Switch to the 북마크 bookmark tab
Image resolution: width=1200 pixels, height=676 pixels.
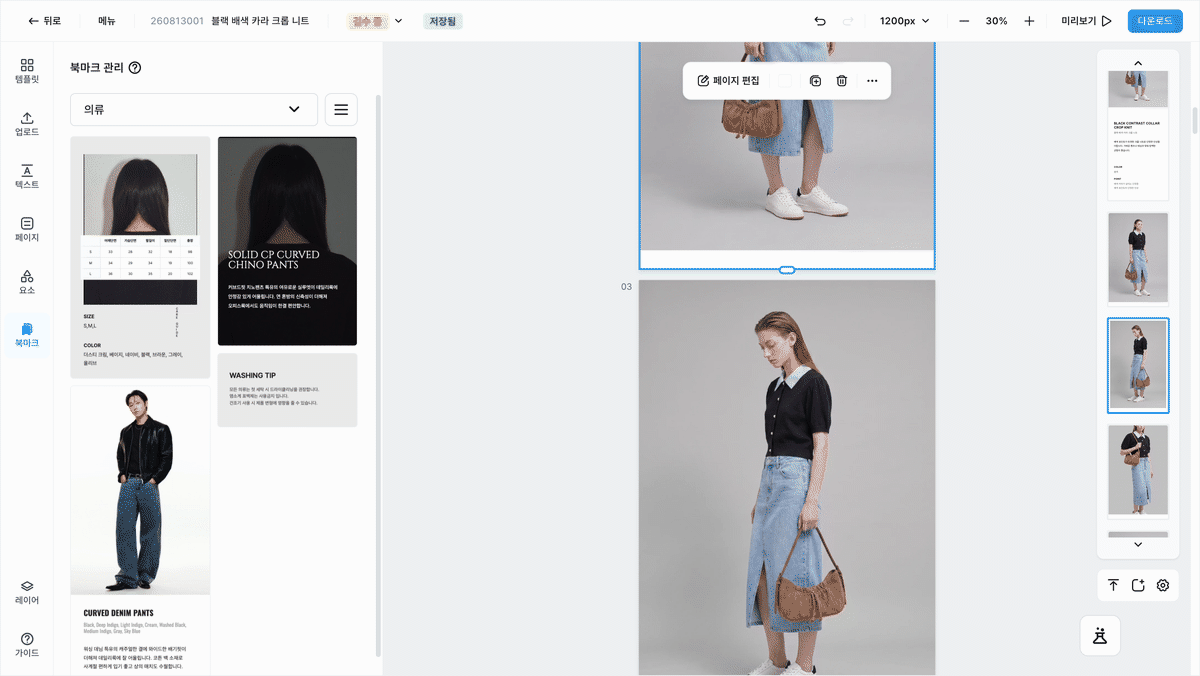[27, 336]
